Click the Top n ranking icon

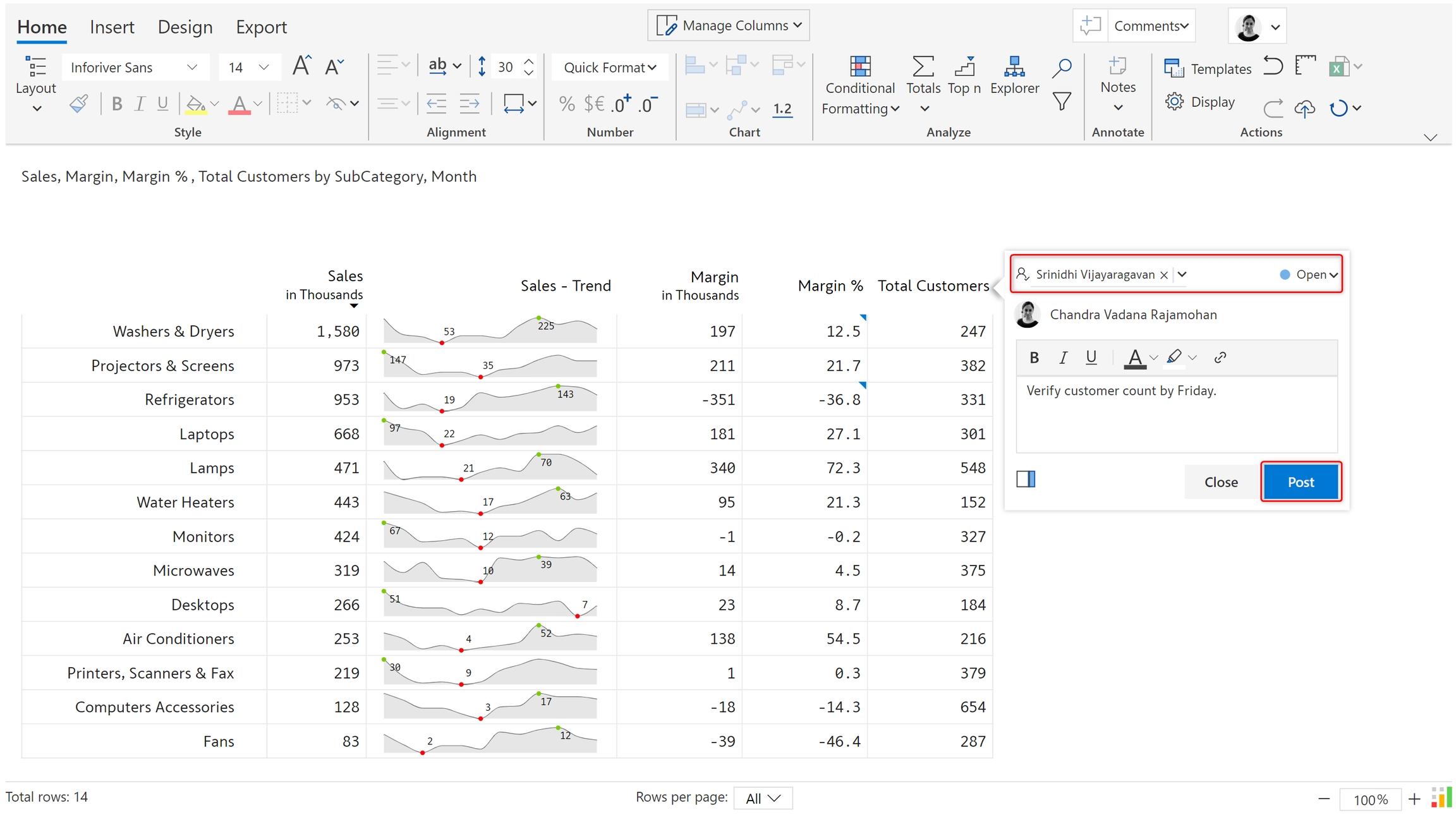click(x=964, y=67)
